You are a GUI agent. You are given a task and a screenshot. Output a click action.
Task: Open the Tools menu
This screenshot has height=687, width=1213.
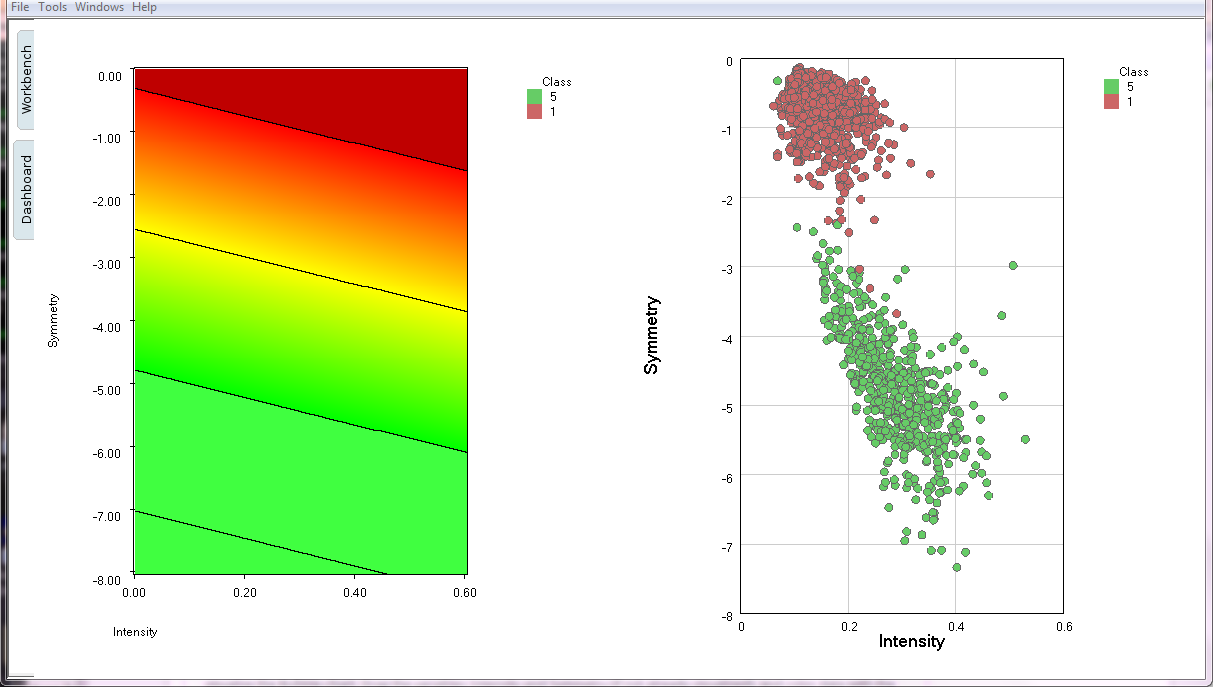(53, 7)
